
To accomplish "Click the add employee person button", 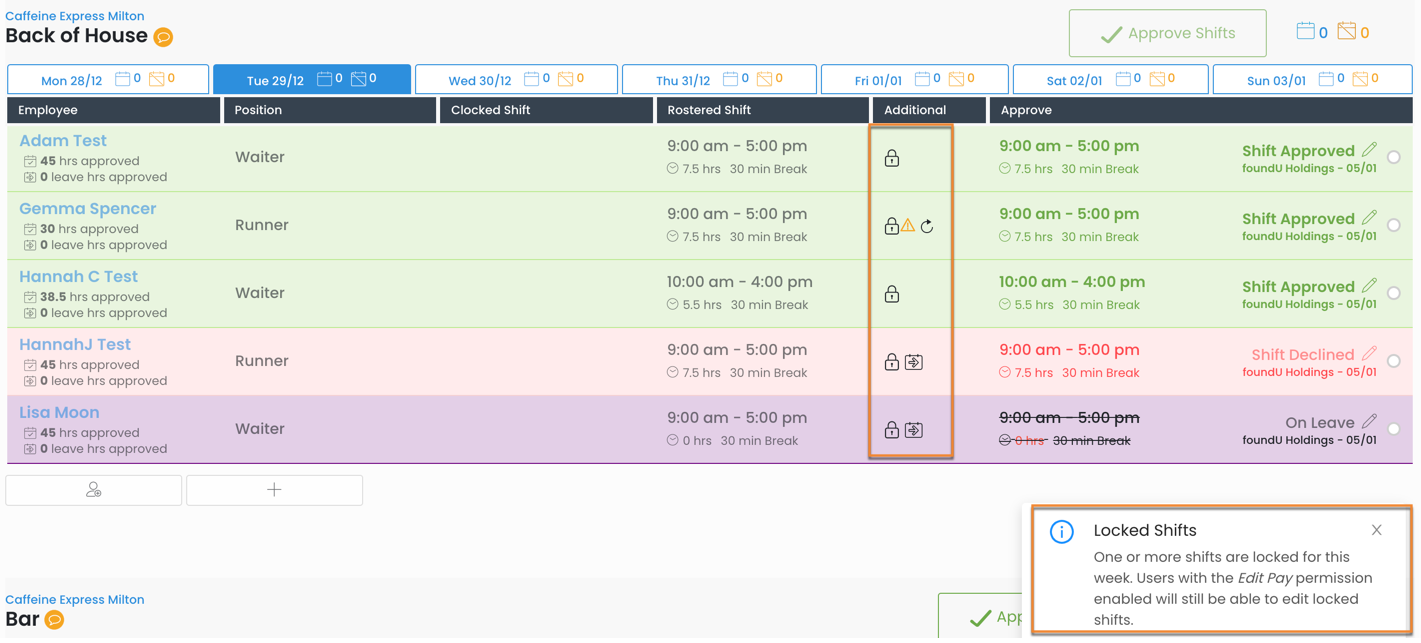I will tap(94, 490).
